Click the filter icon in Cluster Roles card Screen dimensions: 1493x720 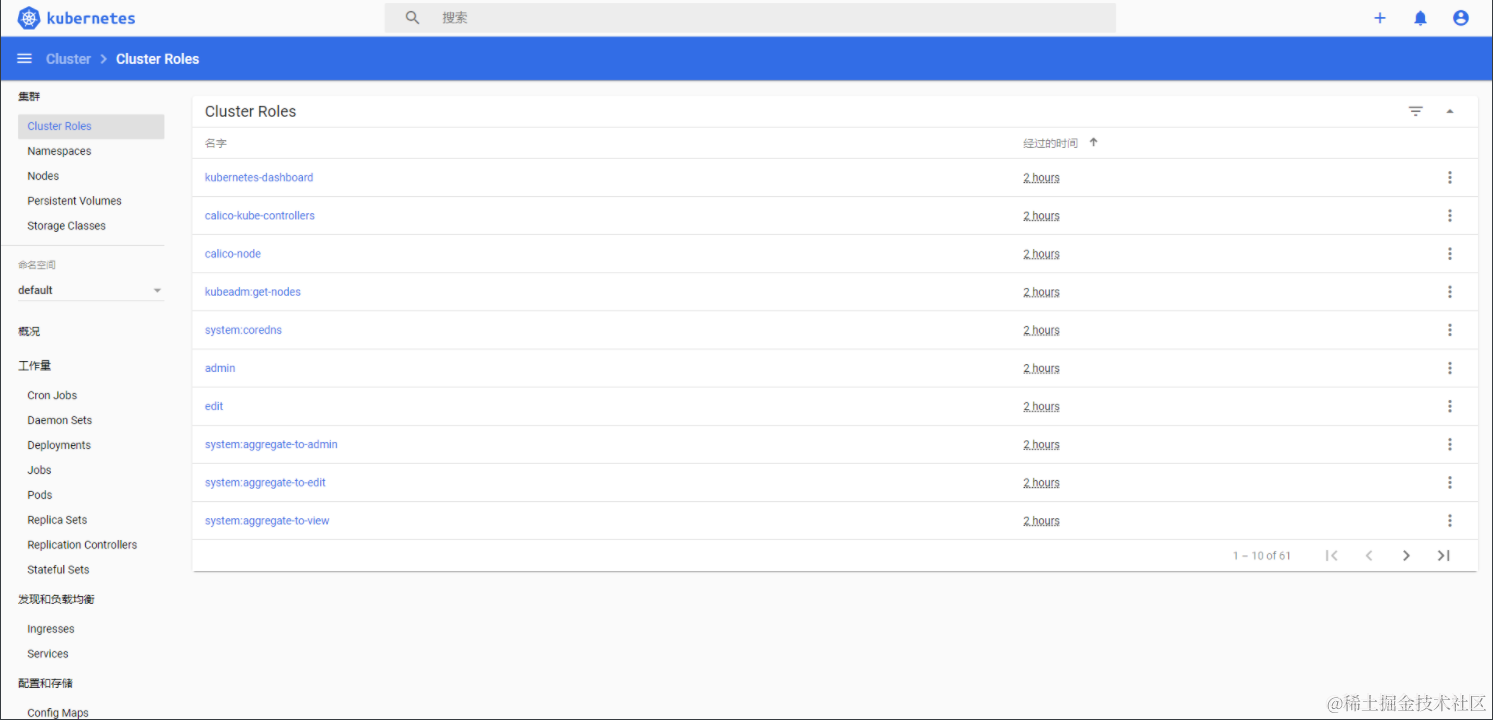(1416, 111)
